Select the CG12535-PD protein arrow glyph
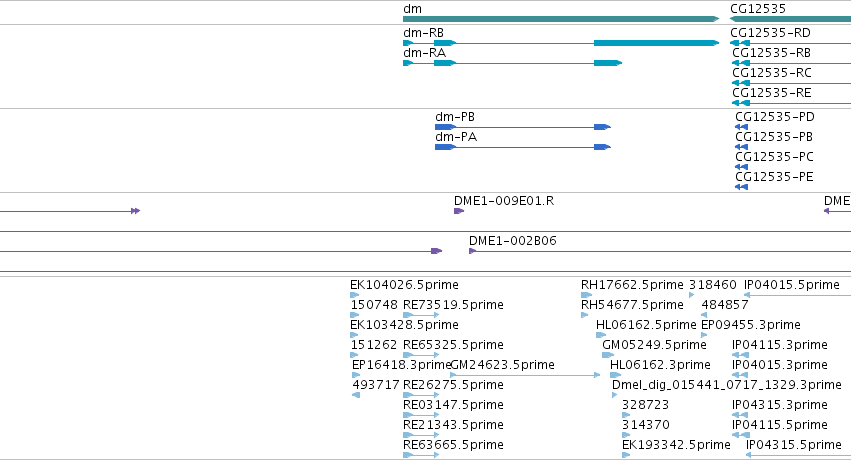Viewport: 851px width, 460px height. click(x=741, y=127)
